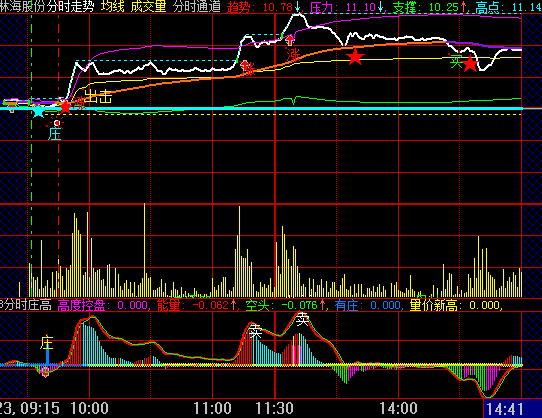Image resolution: width=542 pixels, height=418 pixels.
Task: Click the red up-arrow 涨 marker below the price peak
Action: point(290,40)
